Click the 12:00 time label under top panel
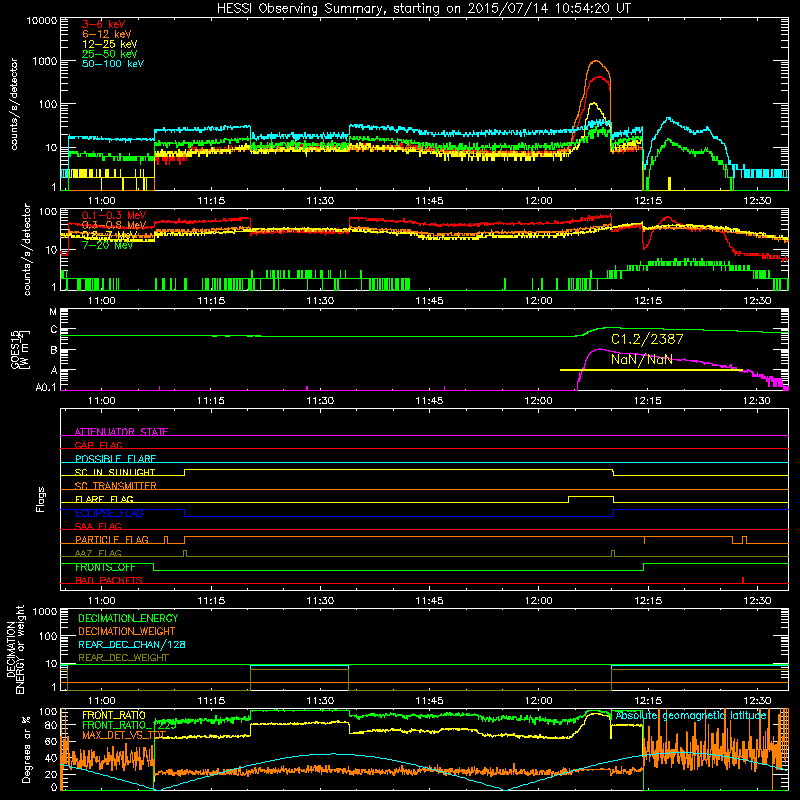The height and width of the screenshot is (800, 800). pos(539,201)
